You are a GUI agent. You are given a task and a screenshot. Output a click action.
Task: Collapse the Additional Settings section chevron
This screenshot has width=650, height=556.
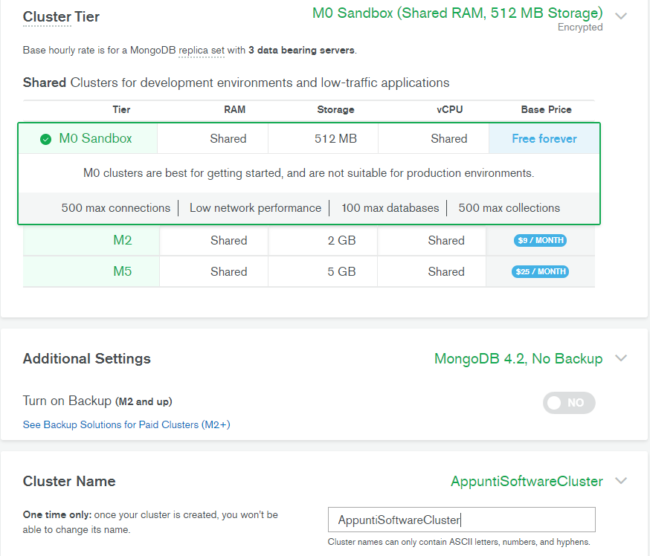621,358
